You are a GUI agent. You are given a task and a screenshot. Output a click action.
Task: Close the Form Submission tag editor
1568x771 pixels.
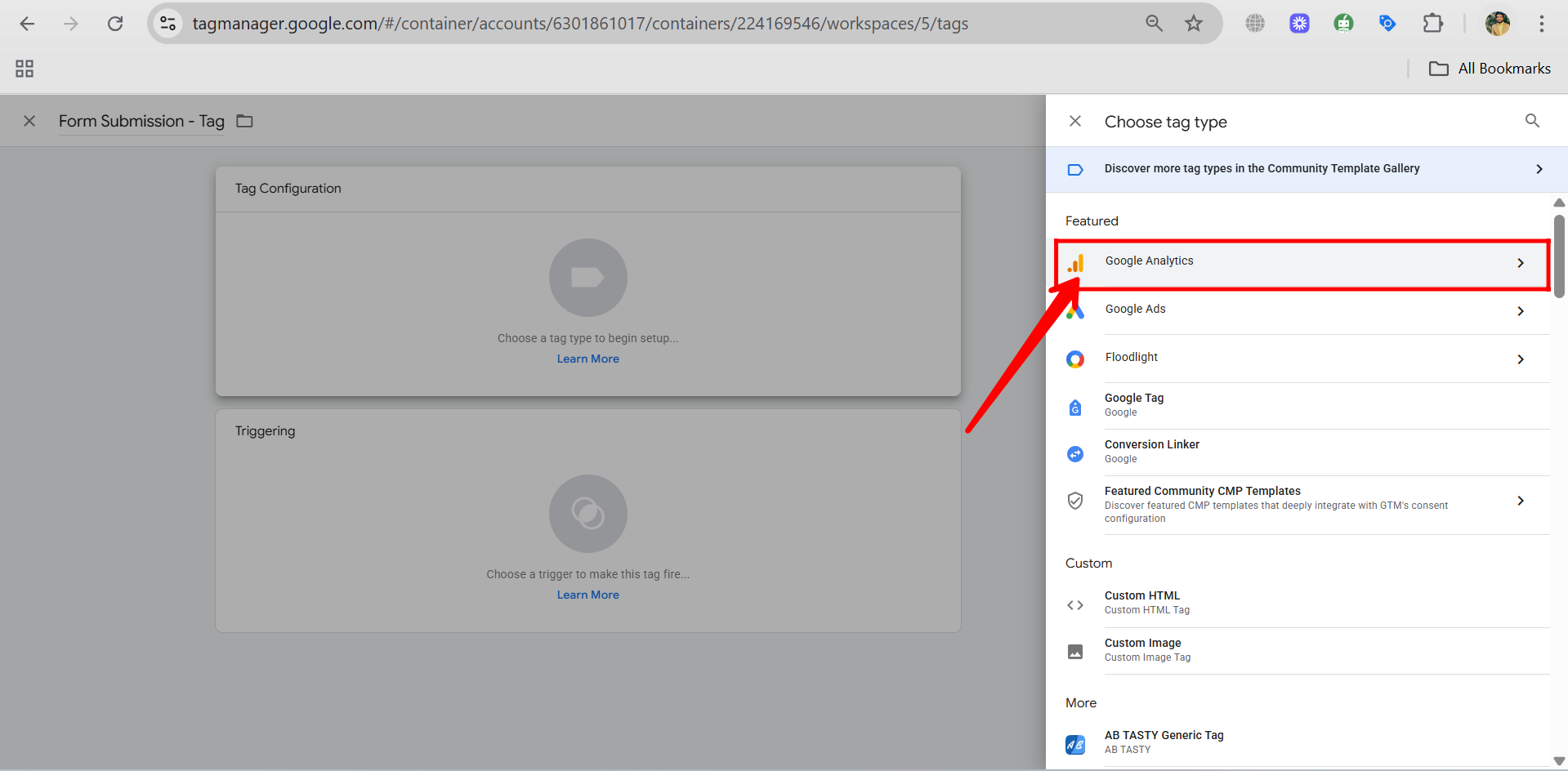pos(29,121)
